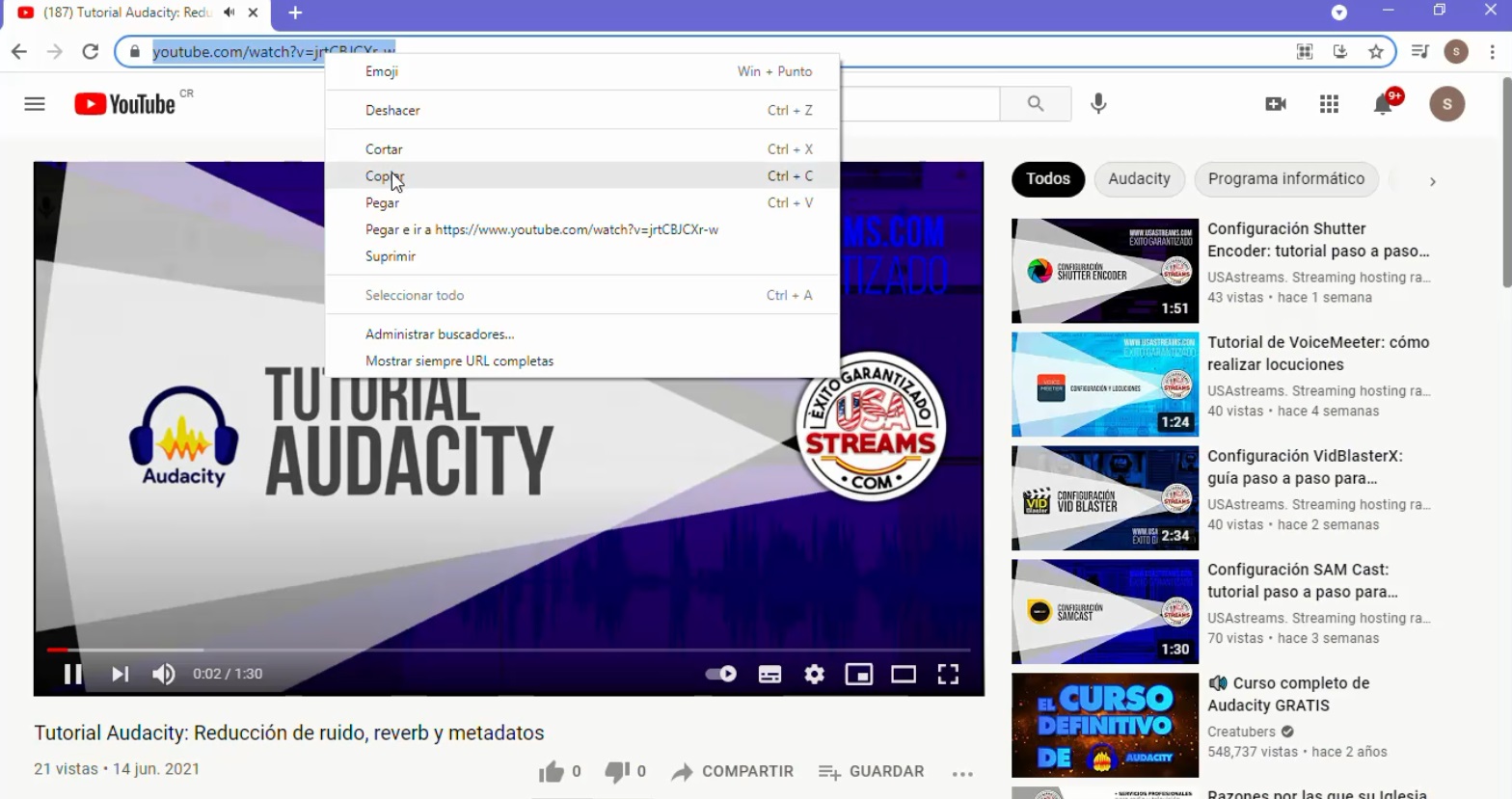Image resolution: width=1512 pixels, height=799 pixels.
Task: Turn on subtitles in the video player
Action: click(x=769, y=674)
